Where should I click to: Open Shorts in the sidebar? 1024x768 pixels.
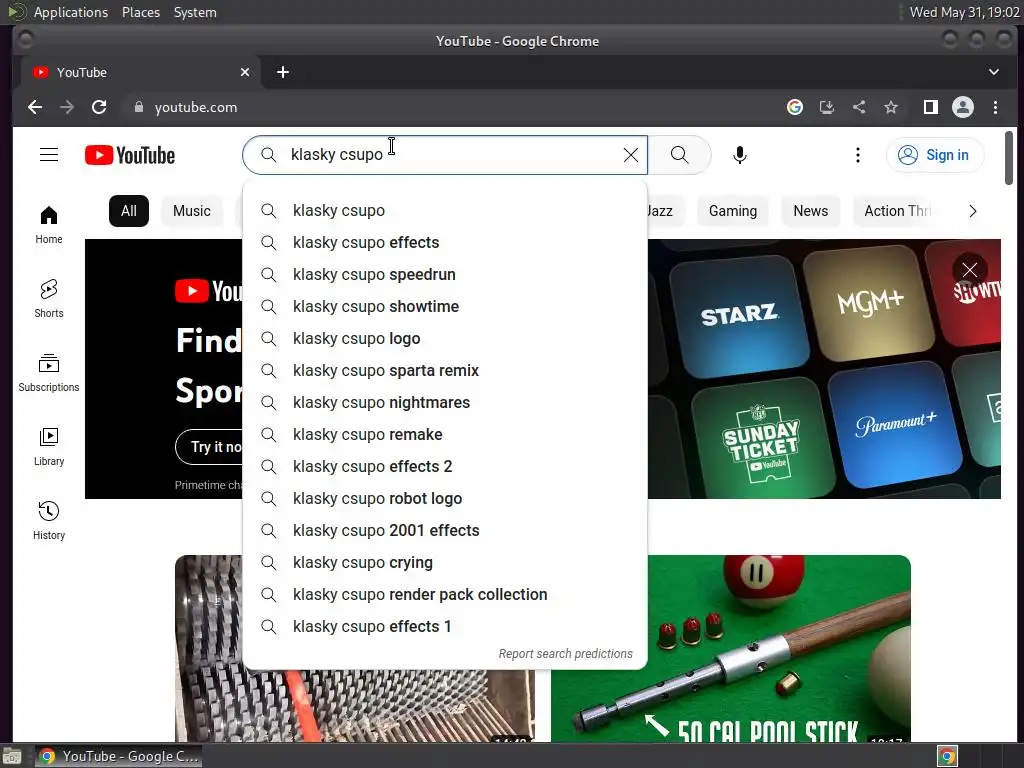pyautogui.click(x=49, y=298)
